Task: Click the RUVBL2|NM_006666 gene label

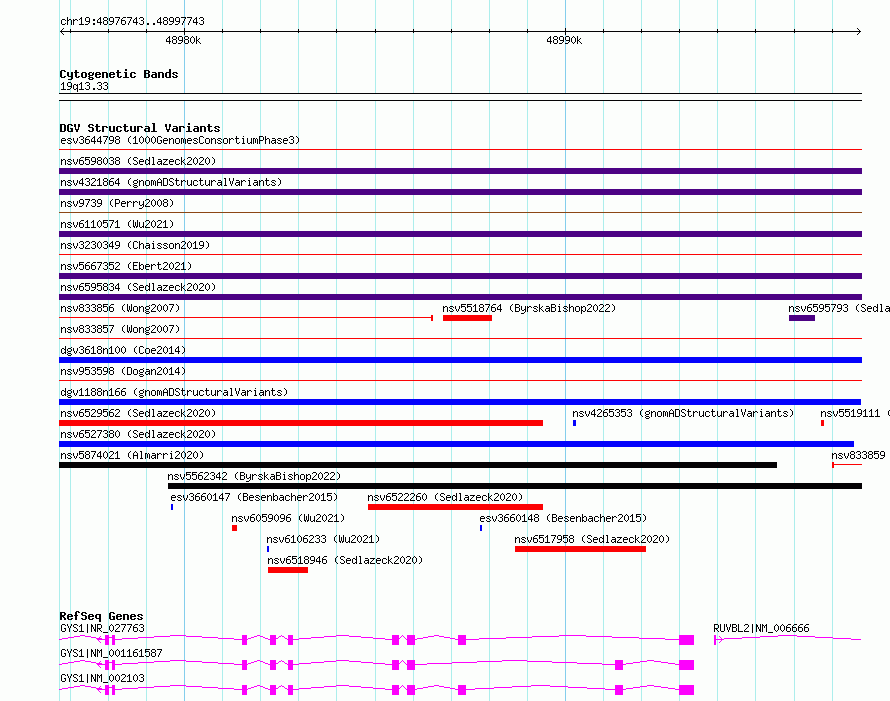Action: tap(761, 628)
